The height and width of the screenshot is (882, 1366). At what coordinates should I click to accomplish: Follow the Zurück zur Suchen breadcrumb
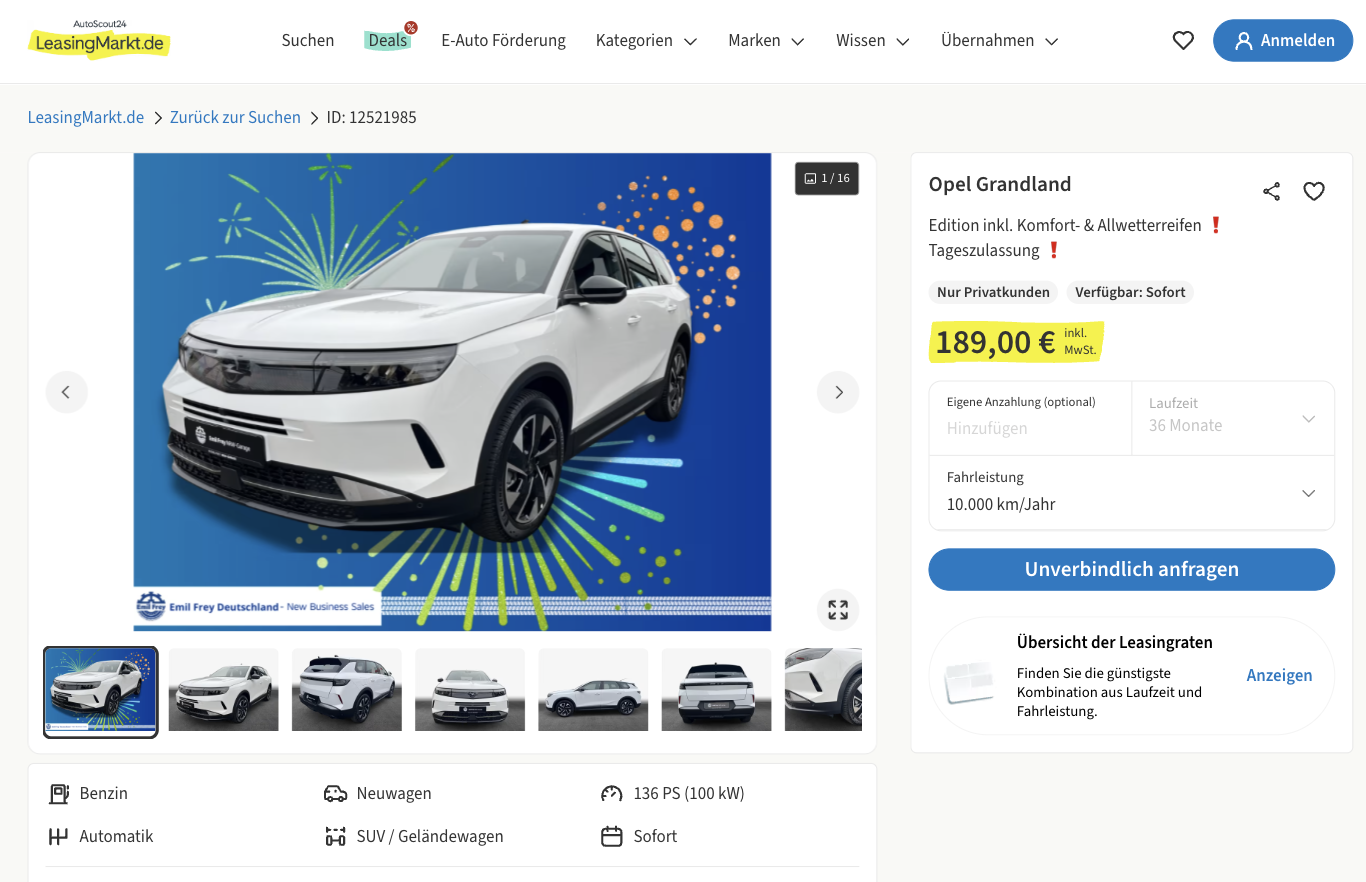pos(235,118)
